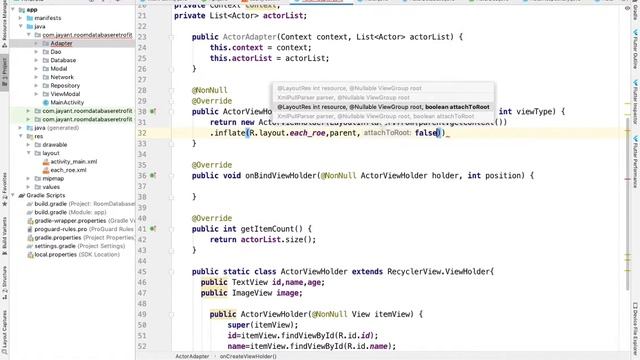The height and width of the screenshot is (360, 640).
Task: Choose highlighted inflate overload with attachToRoot
Action: point(383,107)
